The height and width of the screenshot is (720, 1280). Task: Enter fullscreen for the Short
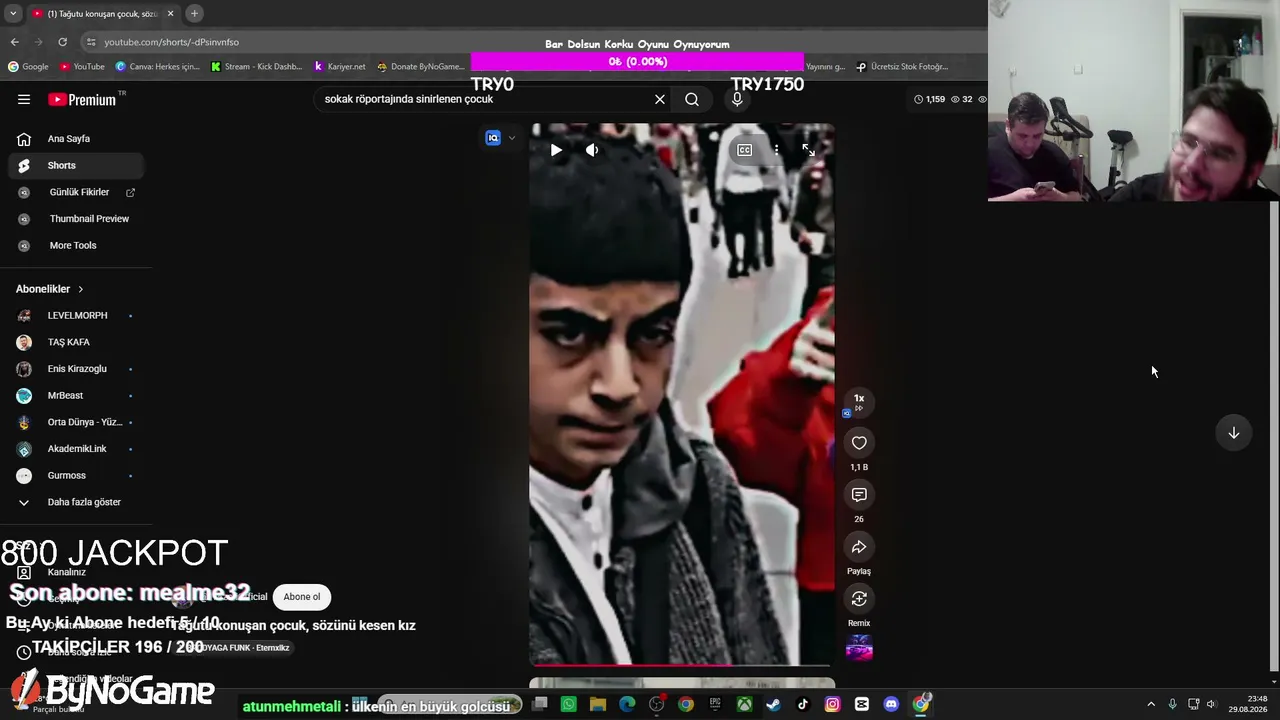pyautogui.click(x=808, y=150)
